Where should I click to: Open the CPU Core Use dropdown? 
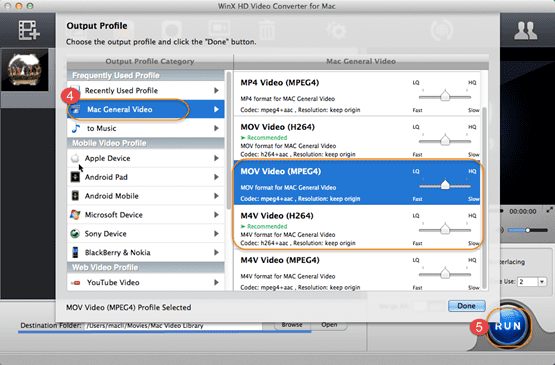pos(542,282)
